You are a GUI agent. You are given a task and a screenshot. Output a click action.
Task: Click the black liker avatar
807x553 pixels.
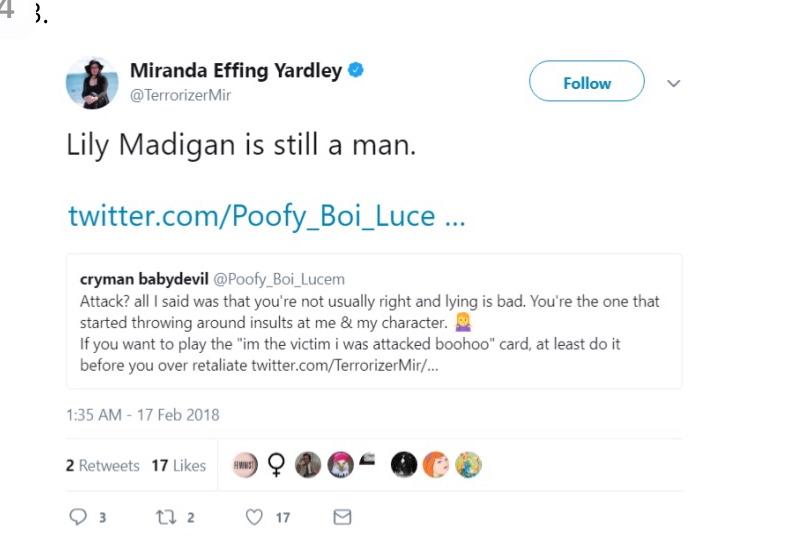click(x=404, y=465)
